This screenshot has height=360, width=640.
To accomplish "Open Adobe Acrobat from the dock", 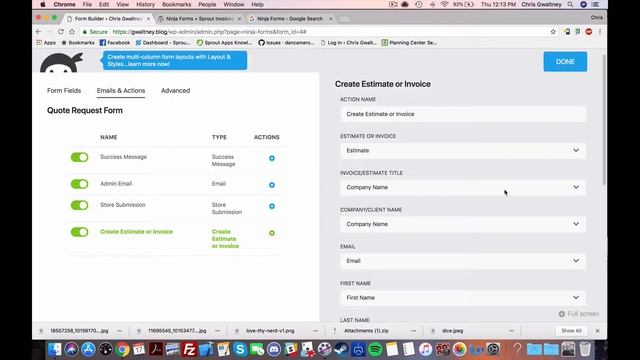I will coord(156,349).
